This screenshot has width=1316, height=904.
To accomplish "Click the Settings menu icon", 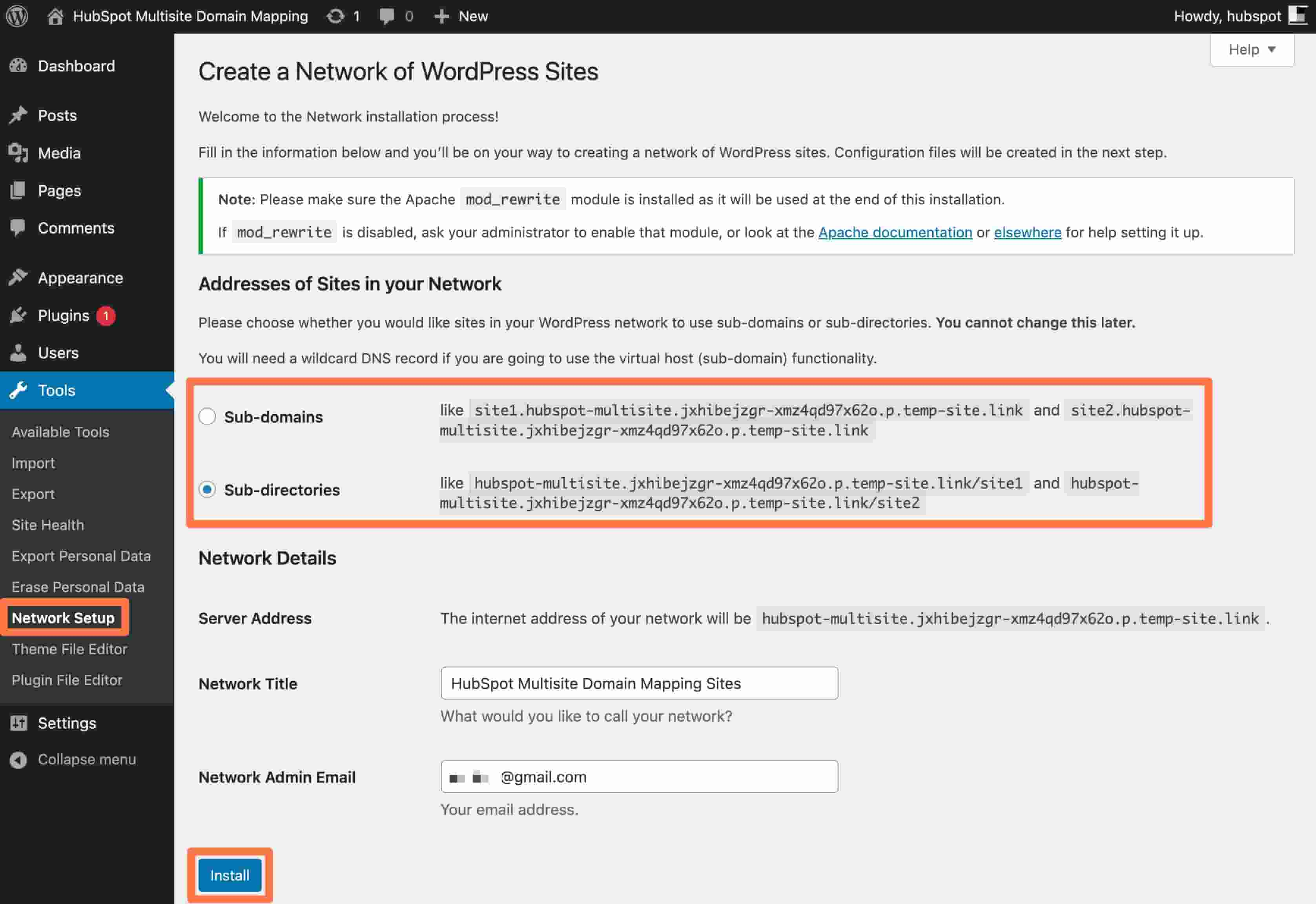I will click(x=18, y=722).
